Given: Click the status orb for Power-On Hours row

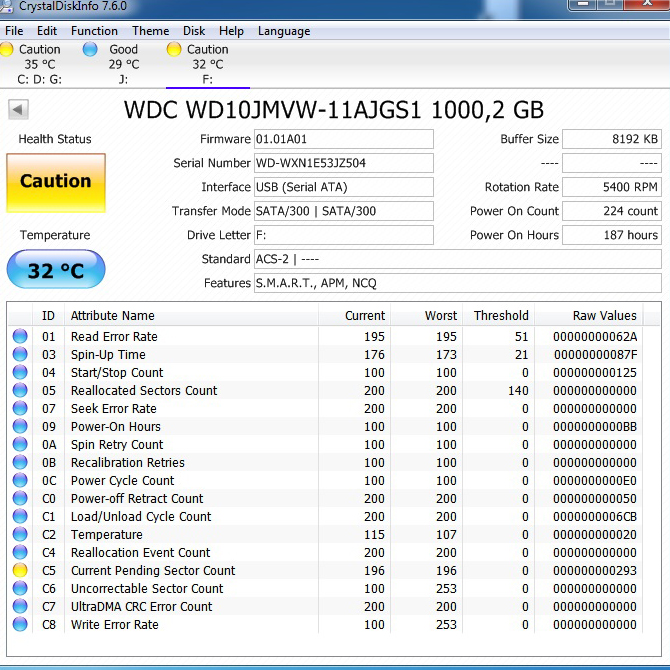Looking at the screenshot, I should (20, 426).
